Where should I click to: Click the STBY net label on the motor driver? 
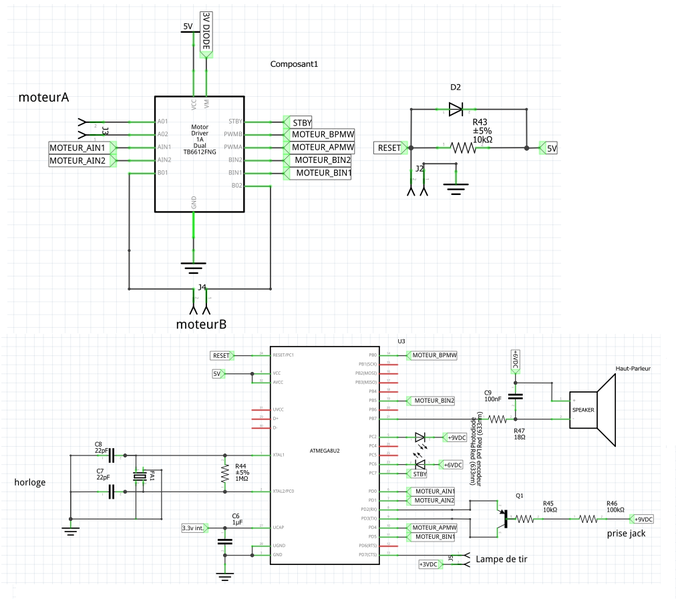(x=302, y=121)
